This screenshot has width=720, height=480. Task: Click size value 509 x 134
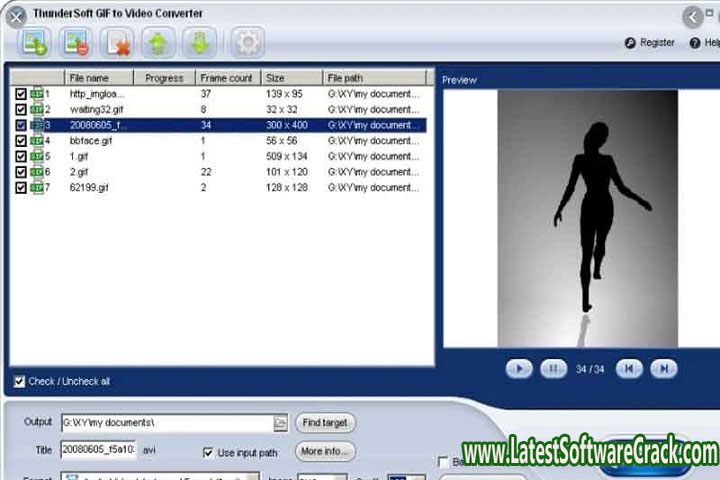[287, 157]
